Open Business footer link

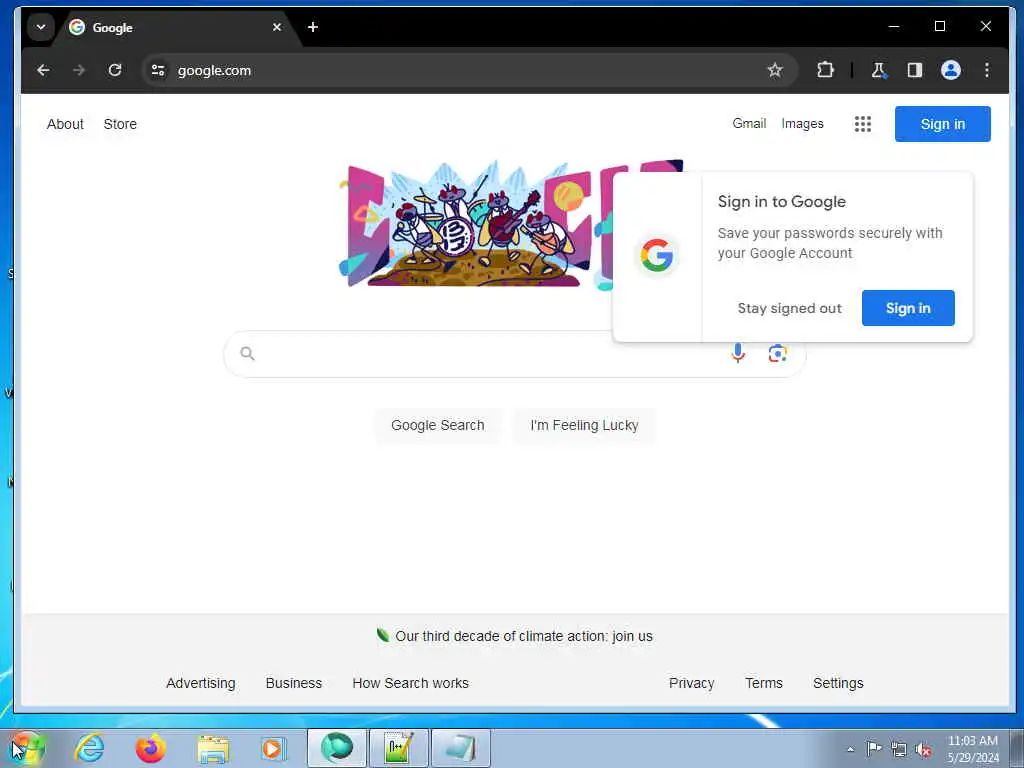tap(294, 683)
